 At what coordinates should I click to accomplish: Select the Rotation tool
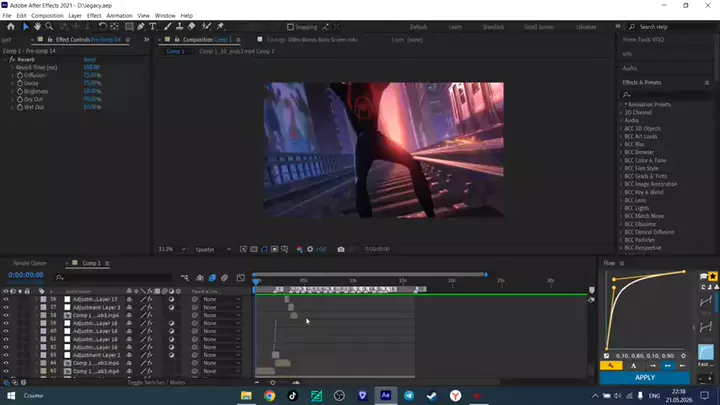coord(102,27)
